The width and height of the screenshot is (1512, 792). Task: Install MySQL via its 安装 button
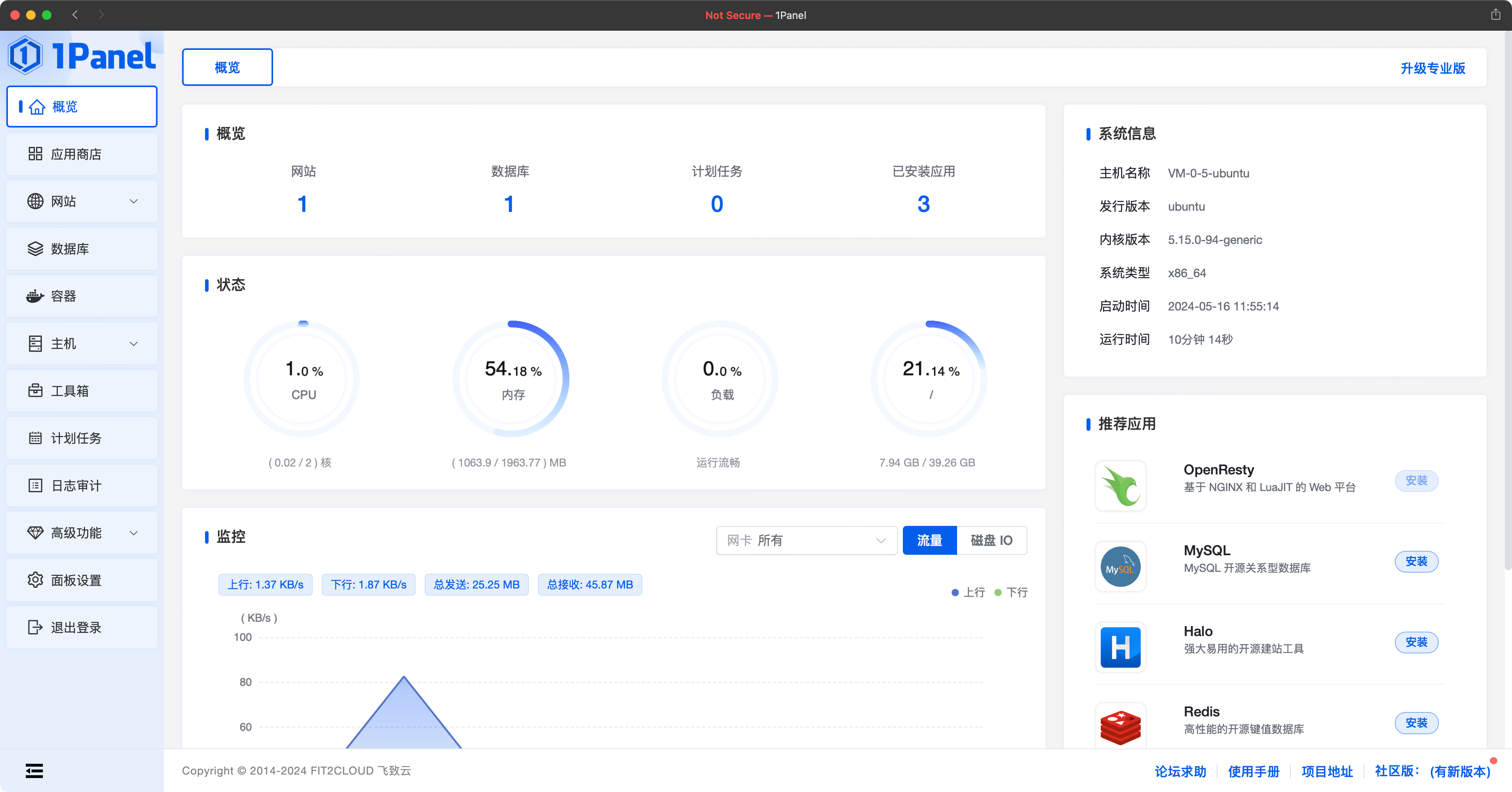pos(1416,561)
